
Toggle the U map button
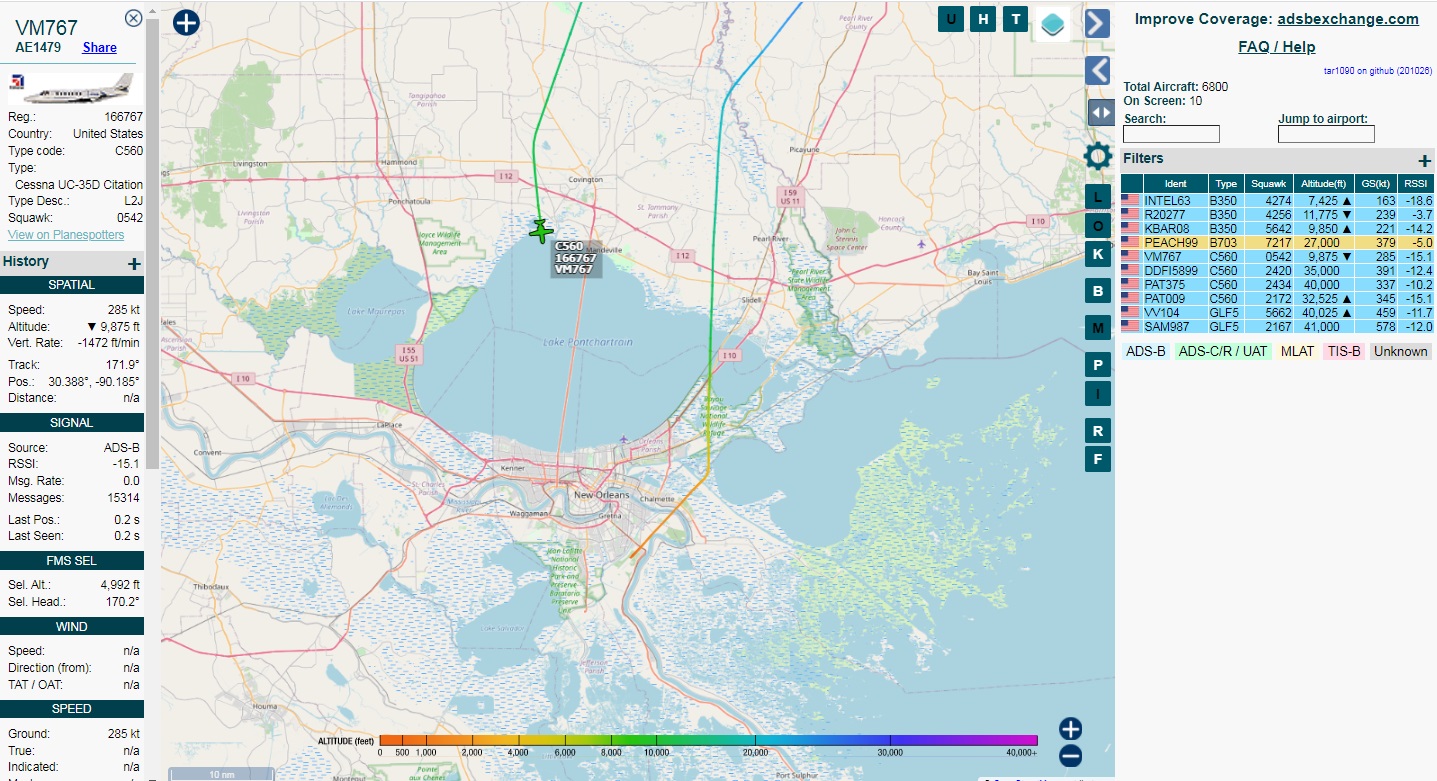coord(951,18)
